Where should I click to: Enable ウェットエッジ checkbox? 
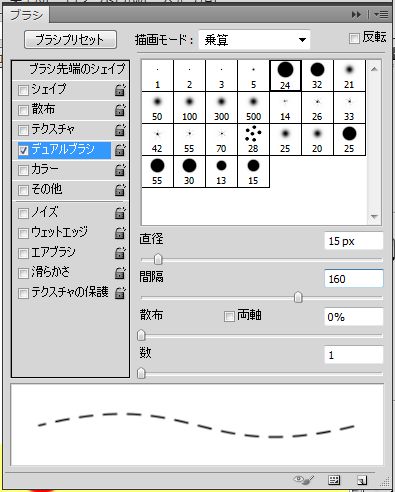pyautogui.click(x=23, y=233)
